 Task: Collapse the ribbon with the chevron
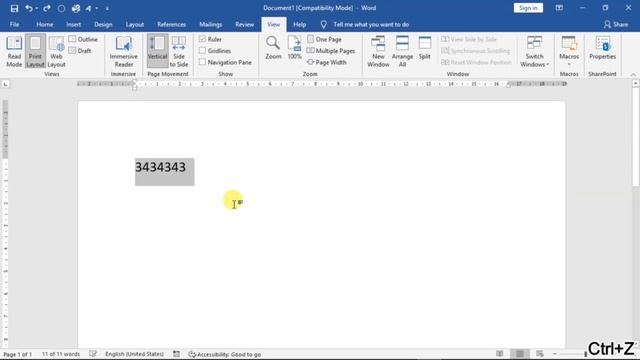click(633, 74)
